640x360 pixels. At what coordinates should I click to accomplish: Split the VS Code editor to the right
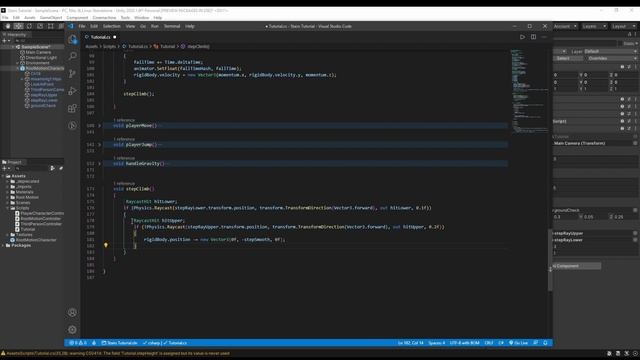point(533,37)
